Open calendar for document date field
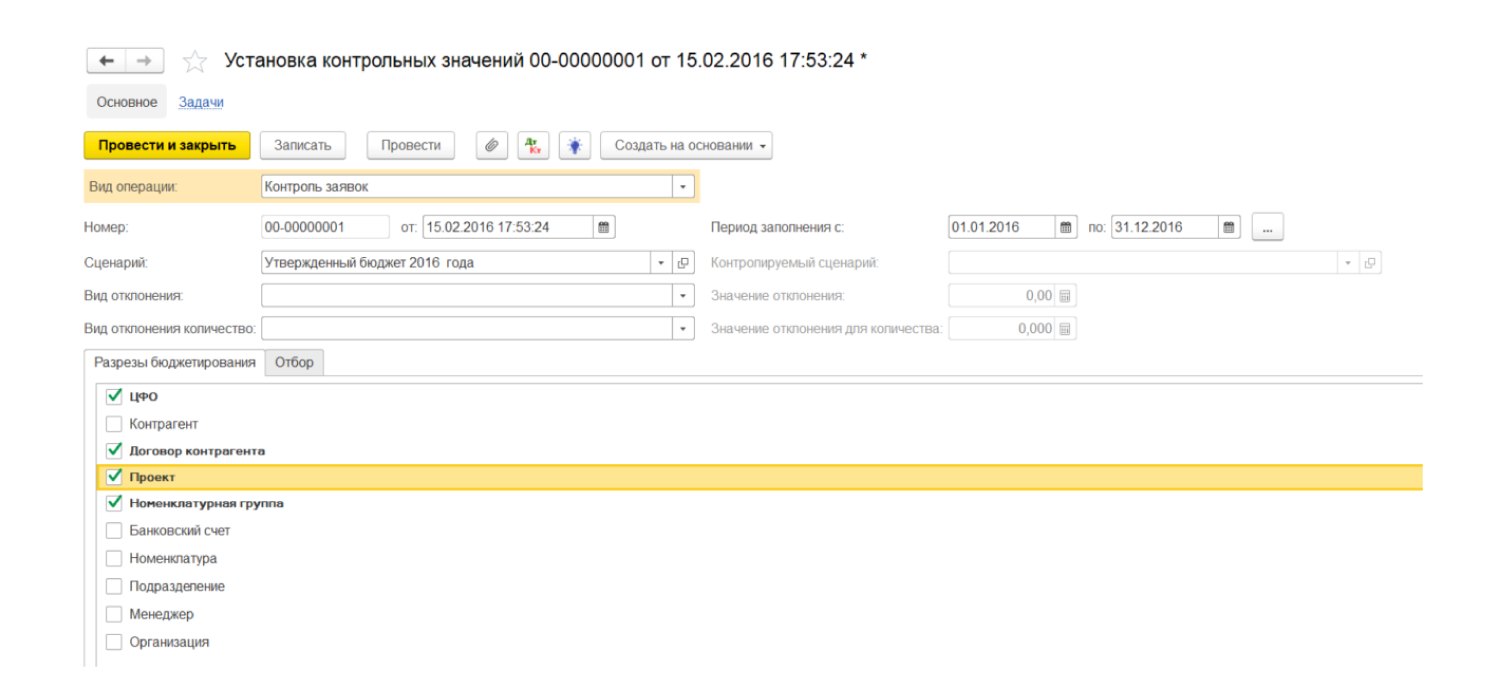This screenshot has height=679, width=1501. 604,227
